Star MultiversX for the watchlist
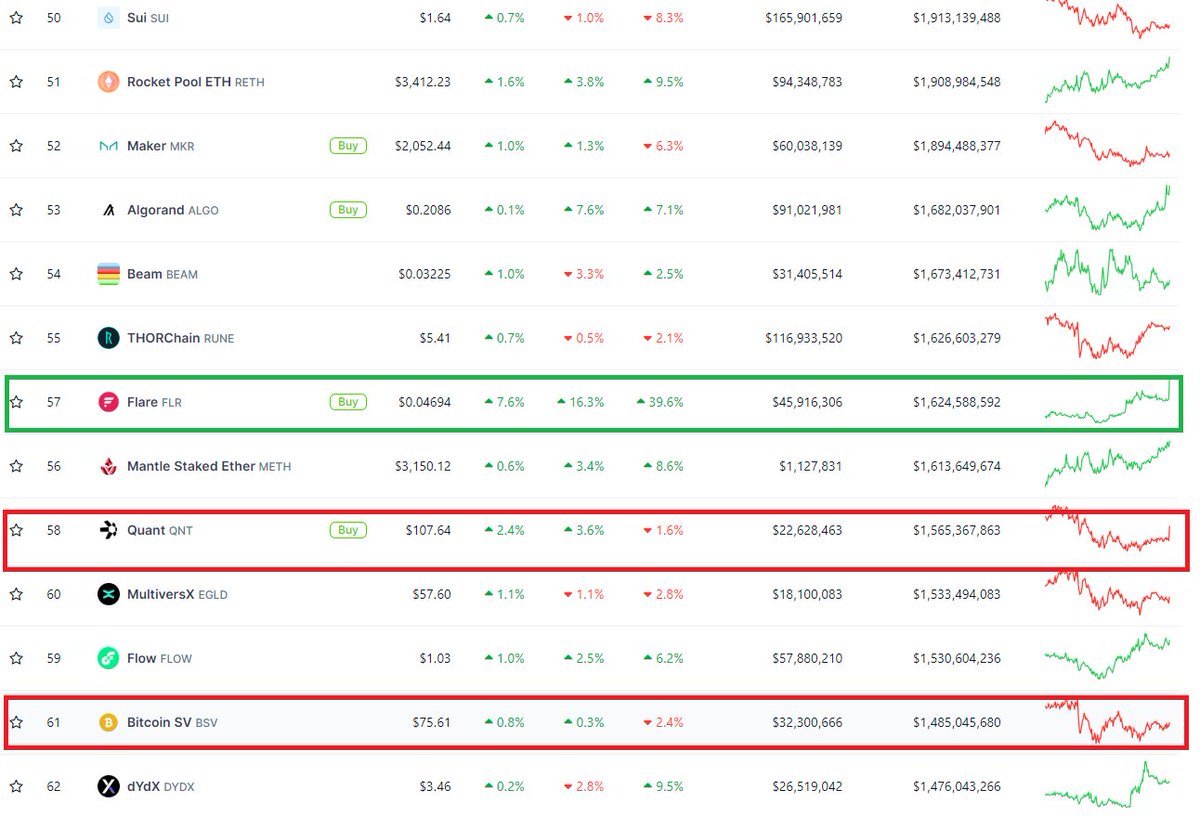 [16, 594]
